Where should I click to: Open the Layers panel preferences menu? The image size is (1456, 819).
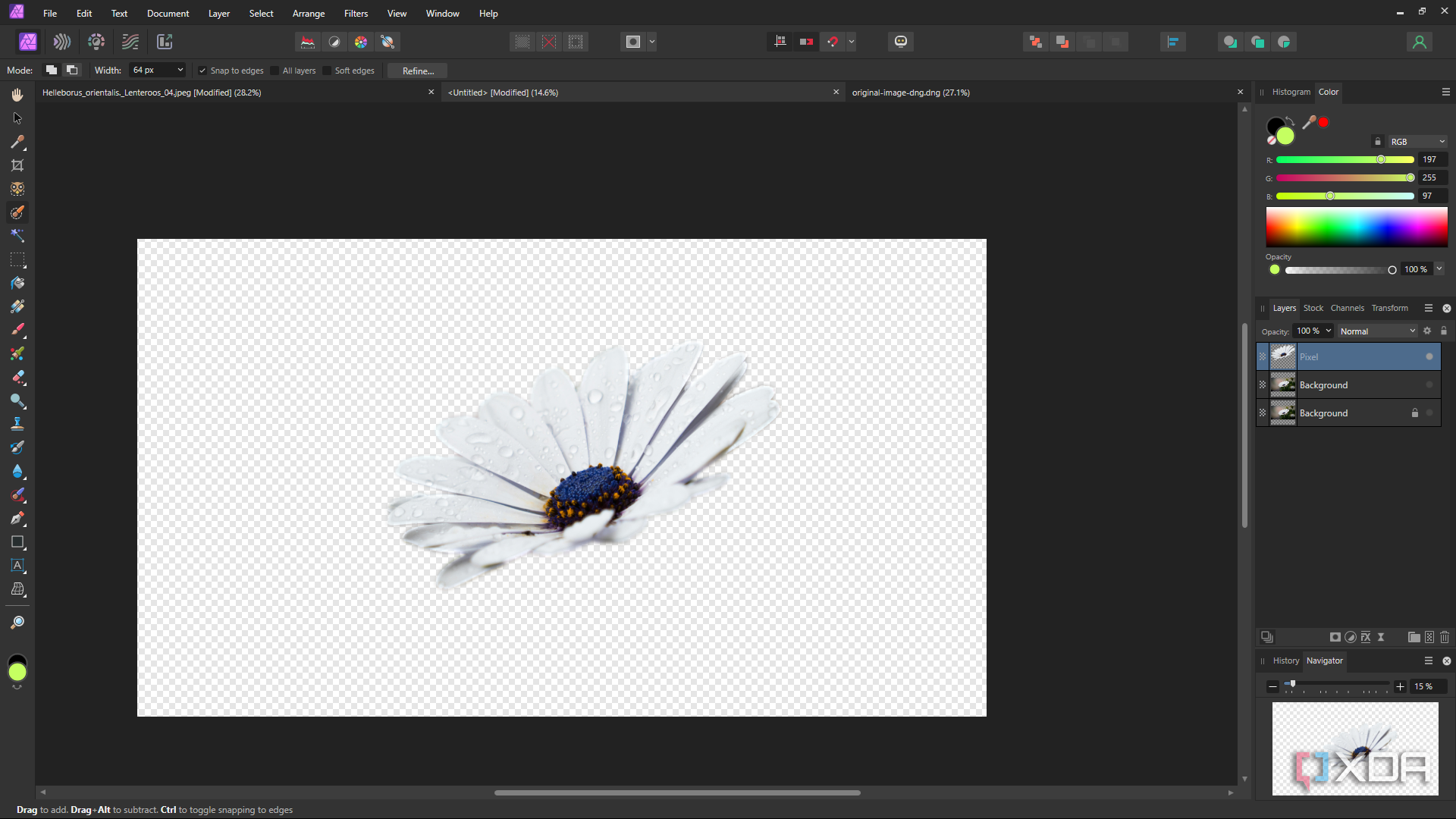(x=1428, y=308)
